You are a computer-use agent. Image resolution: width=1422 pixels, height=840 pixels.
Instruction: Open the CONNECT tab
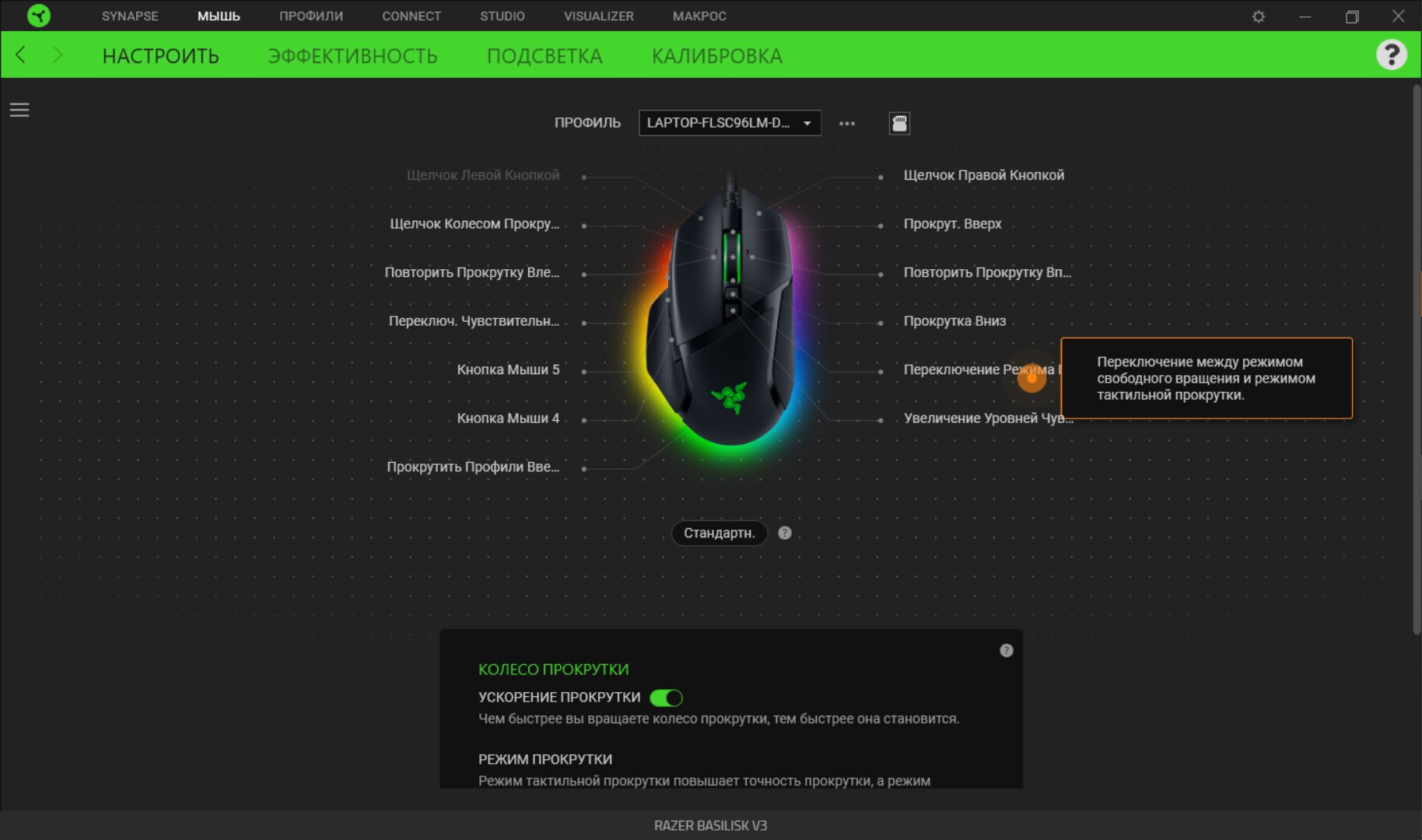[x=412, y=16]
